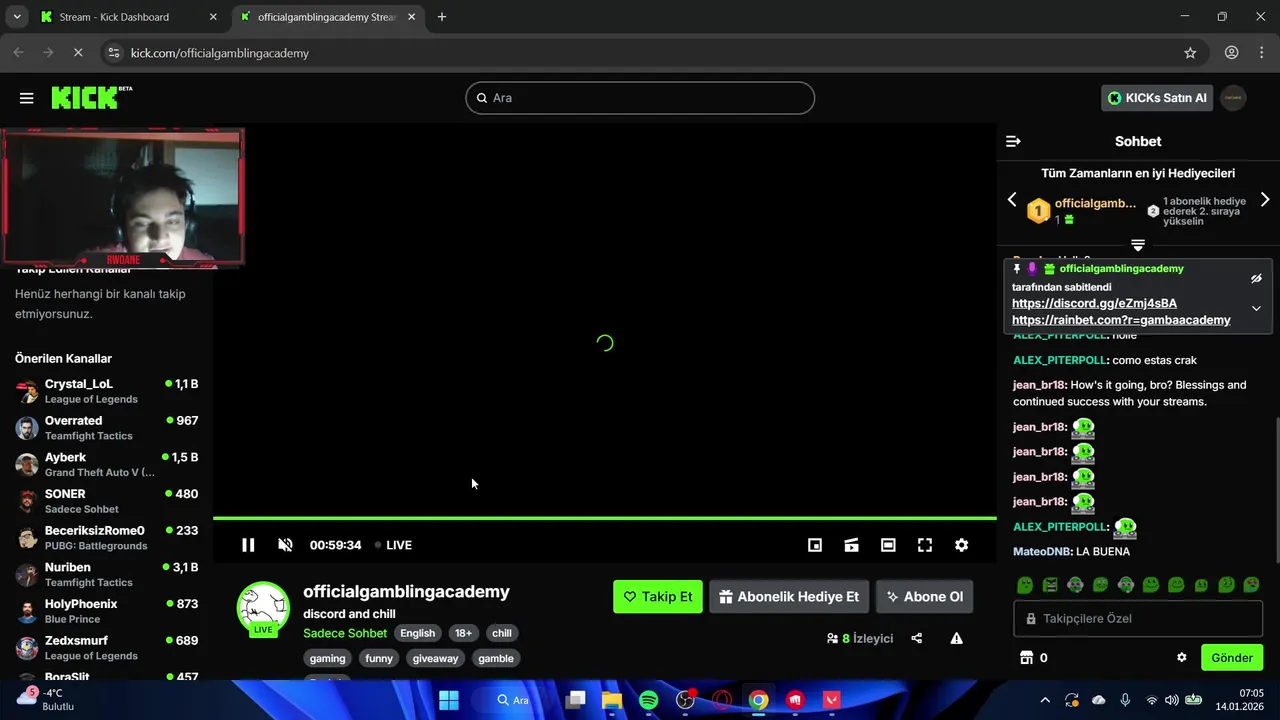Click the Takipçilere Özel chat input
1280x720 pixels.
click(1138, 618)
